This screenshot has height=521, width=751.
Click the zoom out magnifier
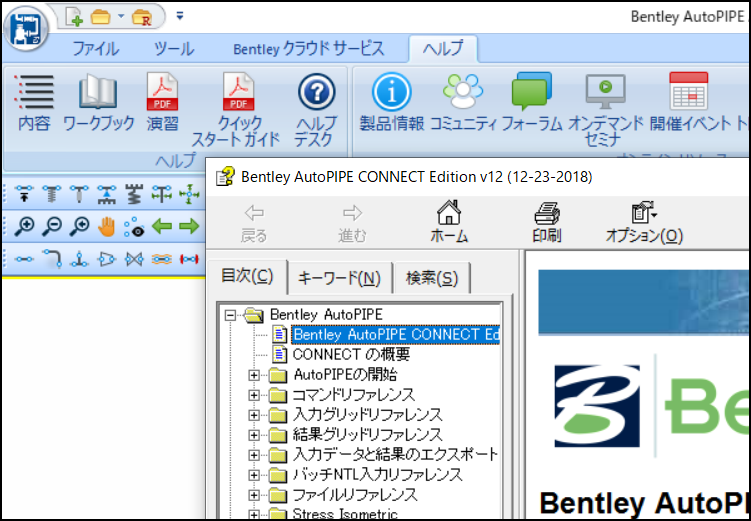coord(52,226)
